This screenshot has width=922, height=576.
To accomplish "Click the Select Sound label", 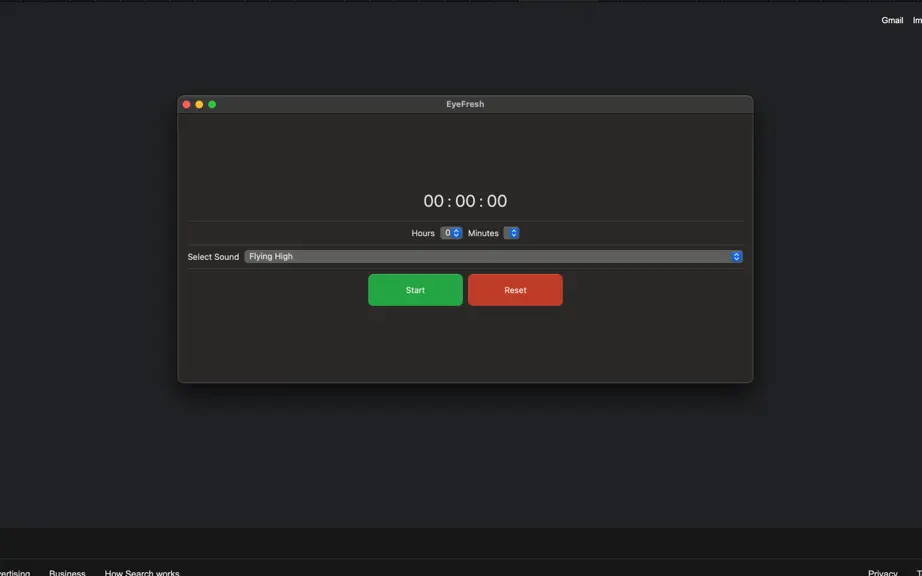I will point(213,257).
